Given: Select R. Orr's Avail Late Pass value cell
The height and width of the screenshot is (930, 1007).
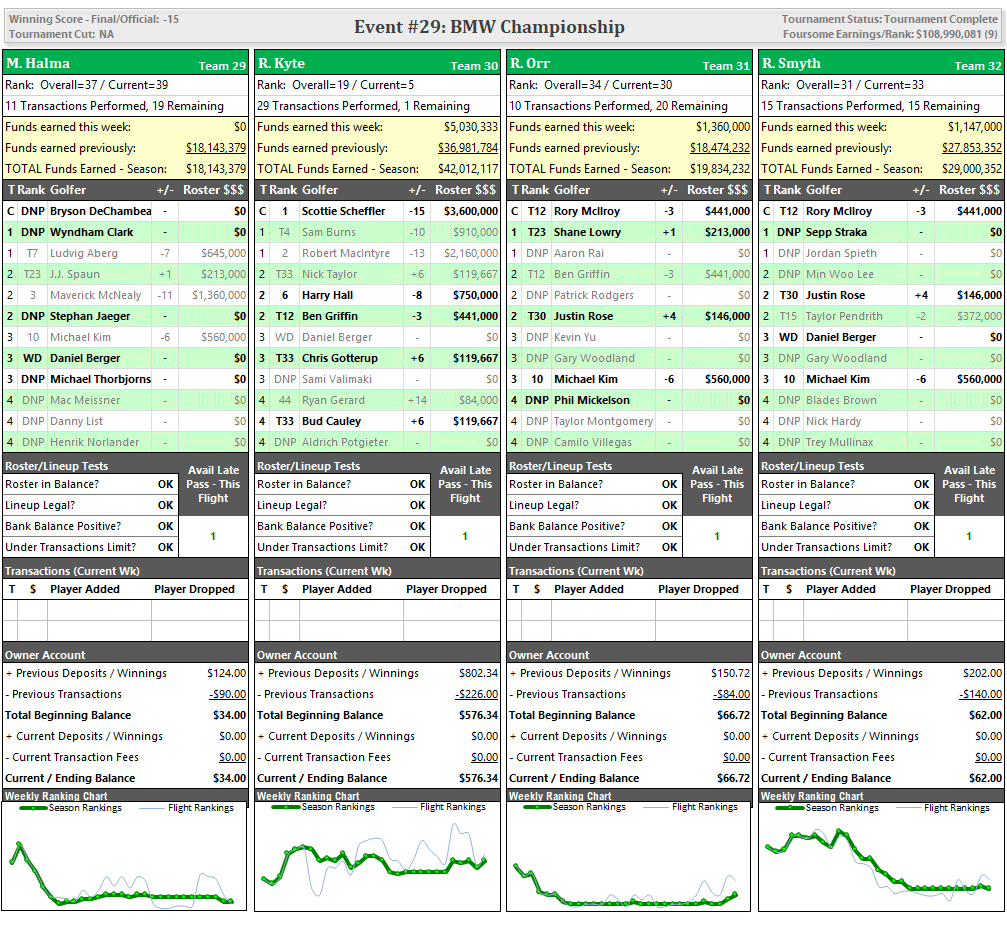Looking at the screenshot, I should click(x=716, y=536).
